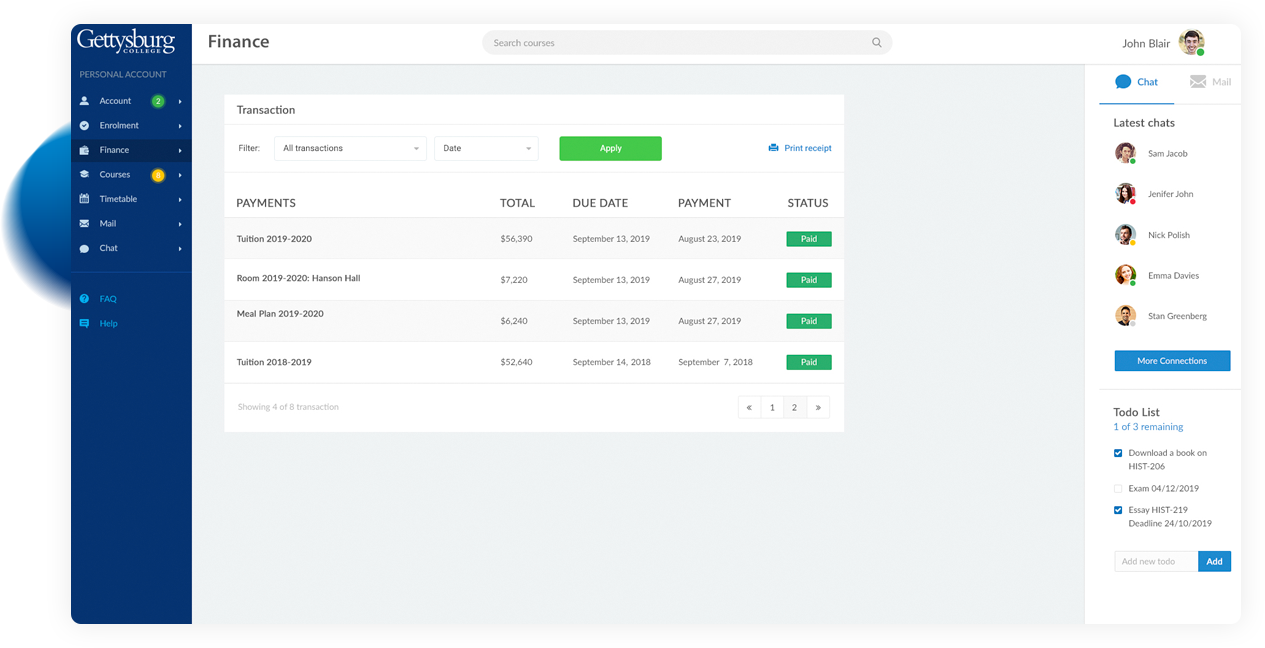Click the Help message icon in sidebar

coord(85,323)
